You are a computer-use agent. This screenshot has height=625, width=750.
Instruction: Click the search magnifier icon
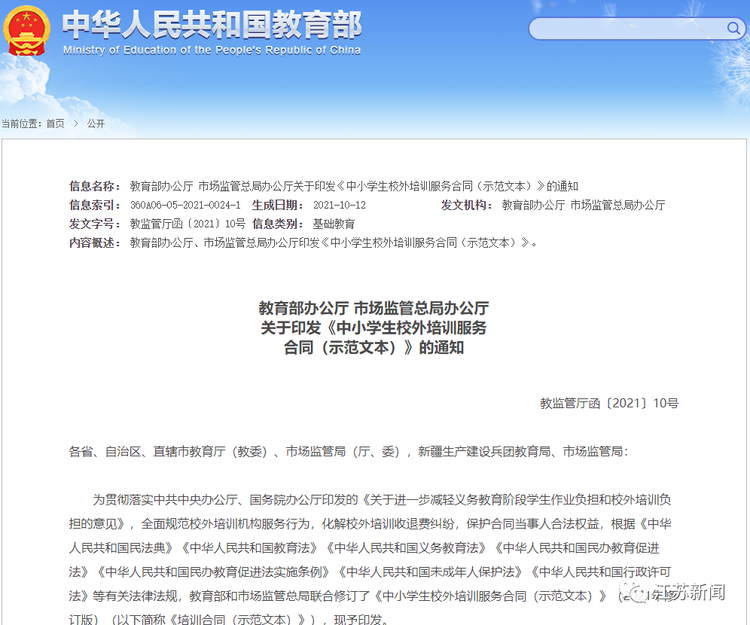click(x=733, y=28)
